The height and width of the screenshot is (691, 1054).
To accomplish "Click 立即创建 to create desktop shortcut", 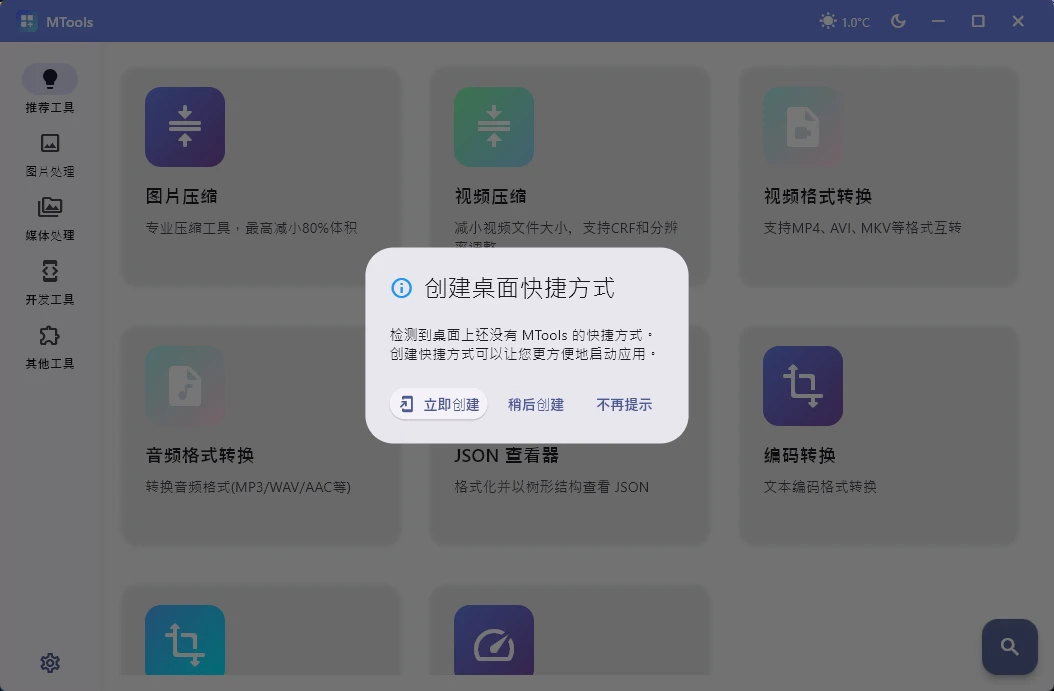I will 438,404.
